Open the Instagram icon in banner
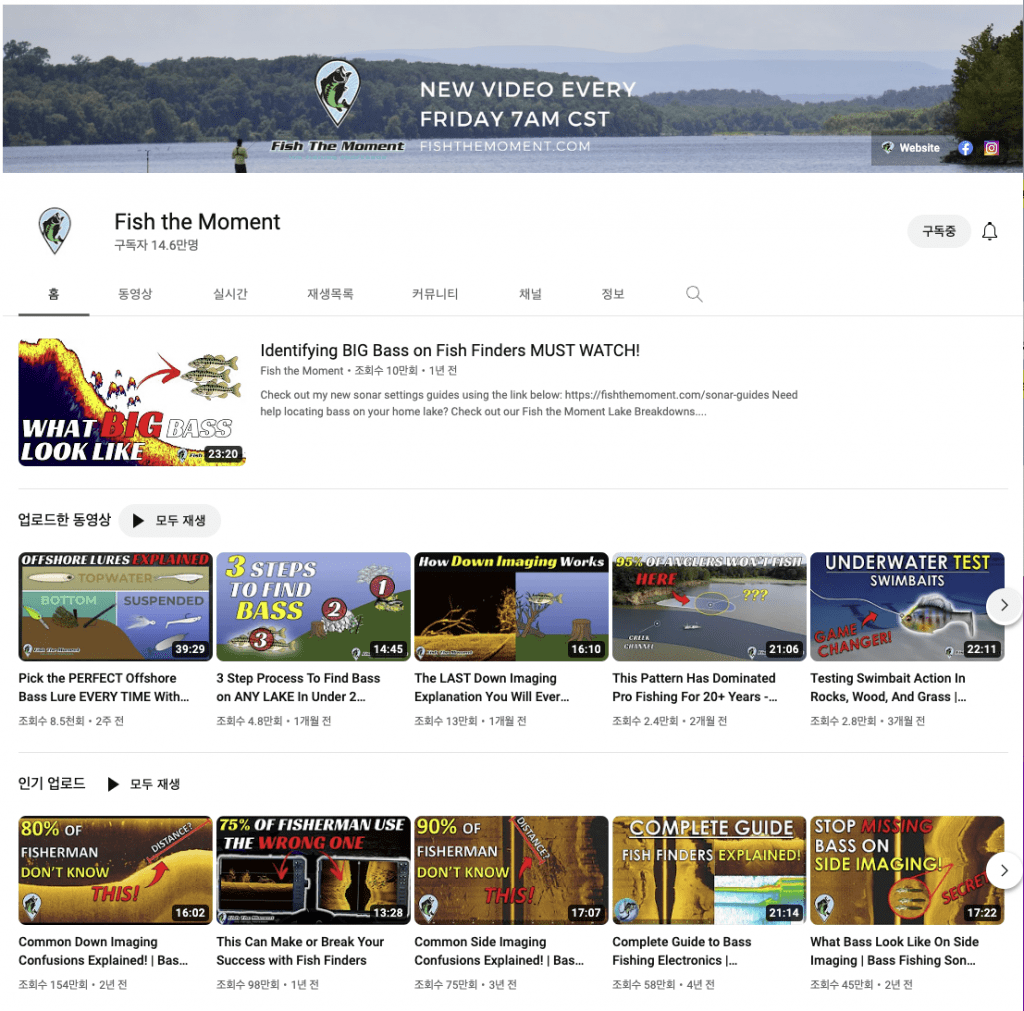The height and width of the screenshot is (1011, 1024). [x=991, y=148]
